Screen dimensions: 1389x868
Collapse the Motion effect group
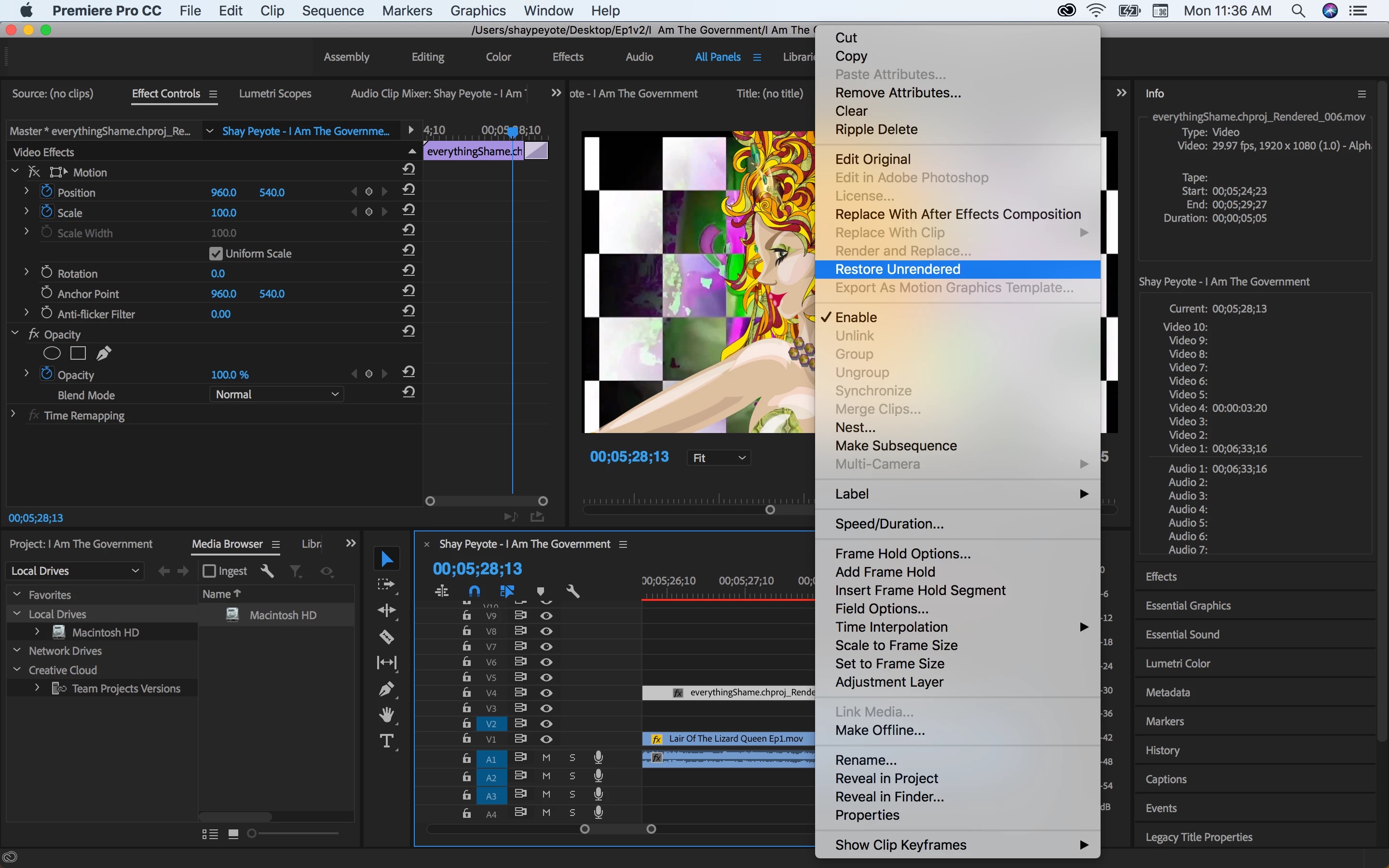click(15, 171)
